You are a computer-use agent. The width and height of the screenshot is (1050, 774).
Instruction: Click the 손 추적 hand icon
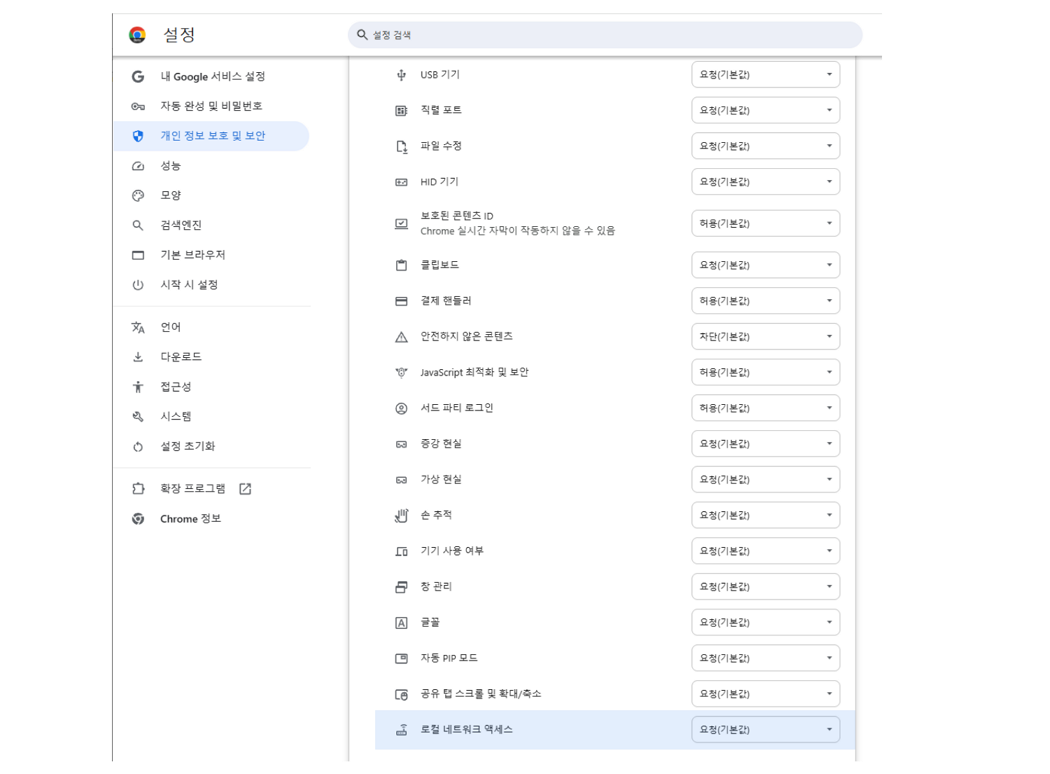[401, 515]
